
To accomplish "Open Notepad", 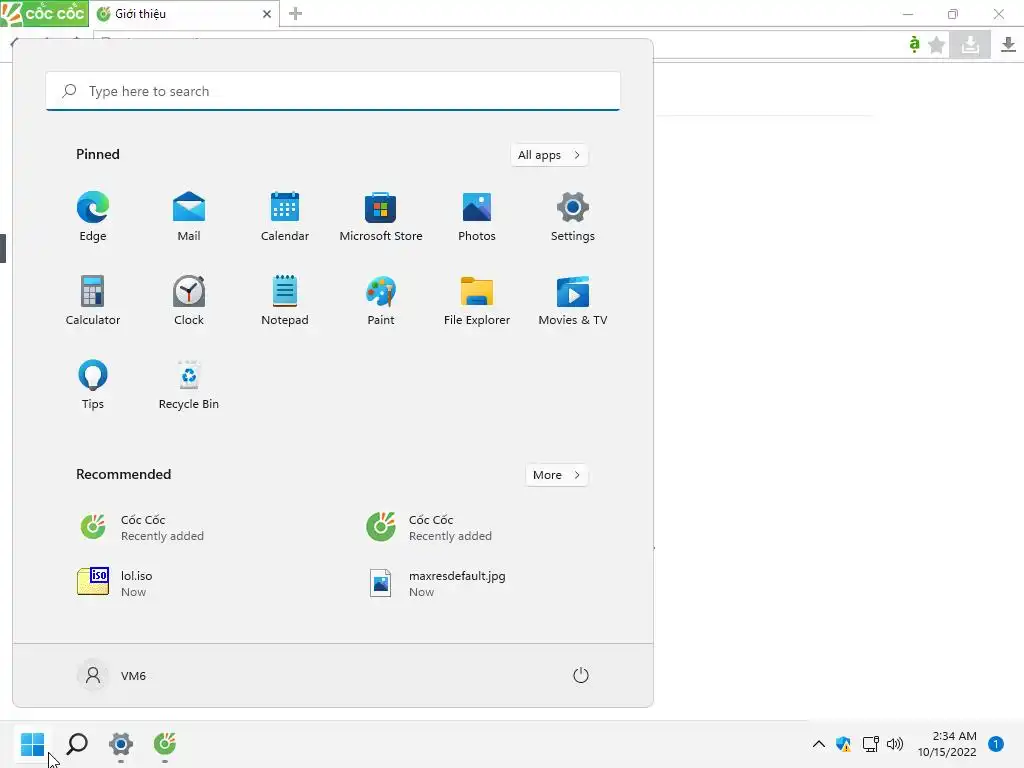I will [x=285, y=300].
